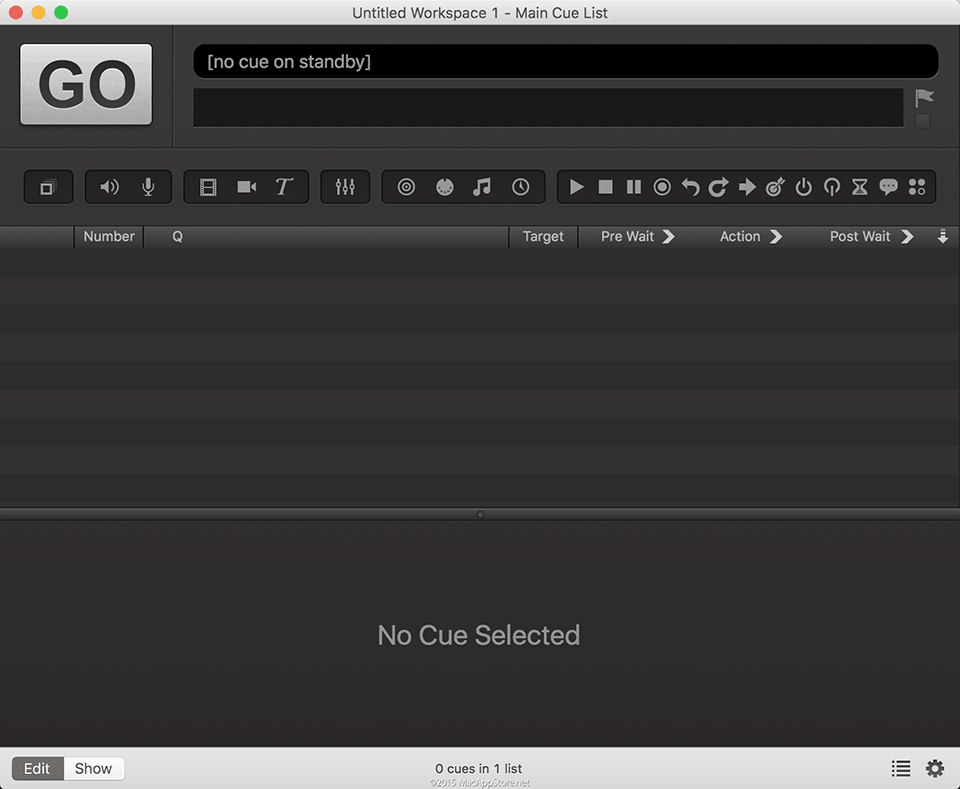Expand the Action column arrow
The height and width of the screenshot is (789, 960).
(x=776, y=237)
